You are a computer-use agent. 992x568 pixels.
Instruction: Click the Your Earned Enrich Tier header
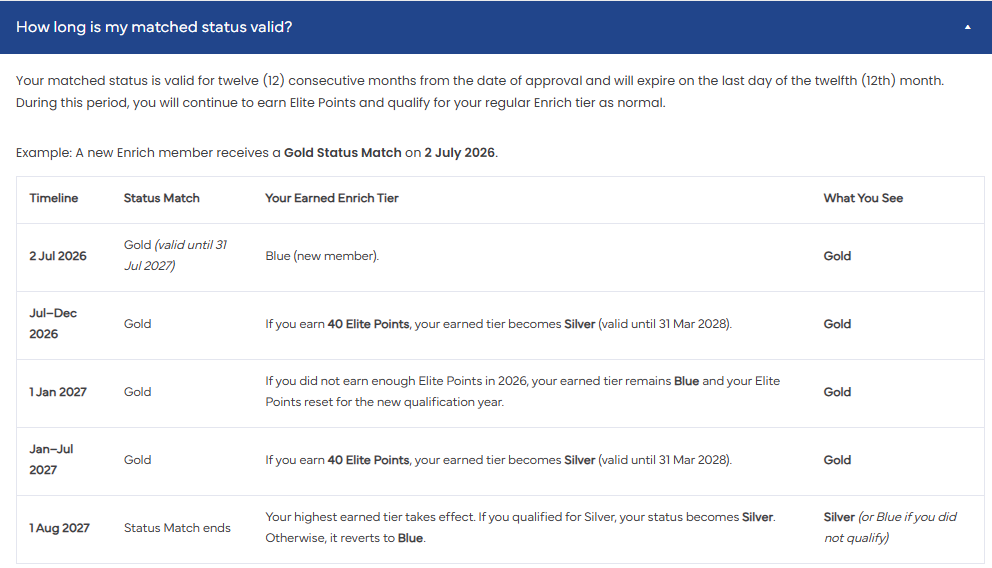coord(332,198)
